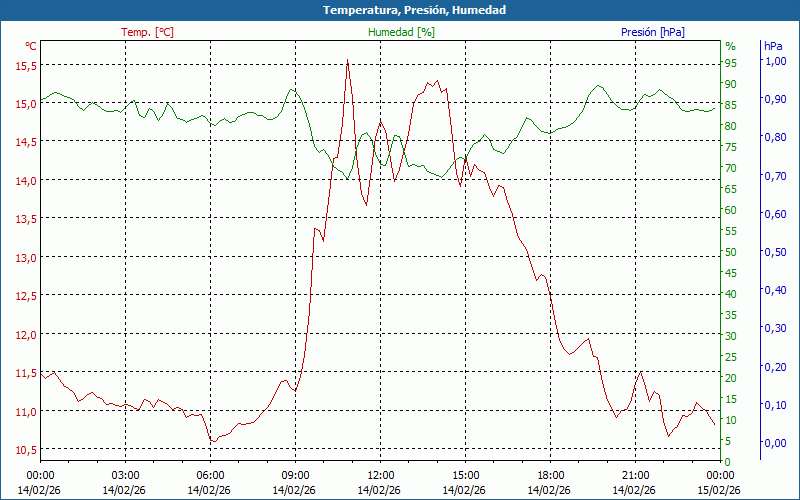Select the 12:00 time axis label
800x500 pixels.
tap(381, 475)
